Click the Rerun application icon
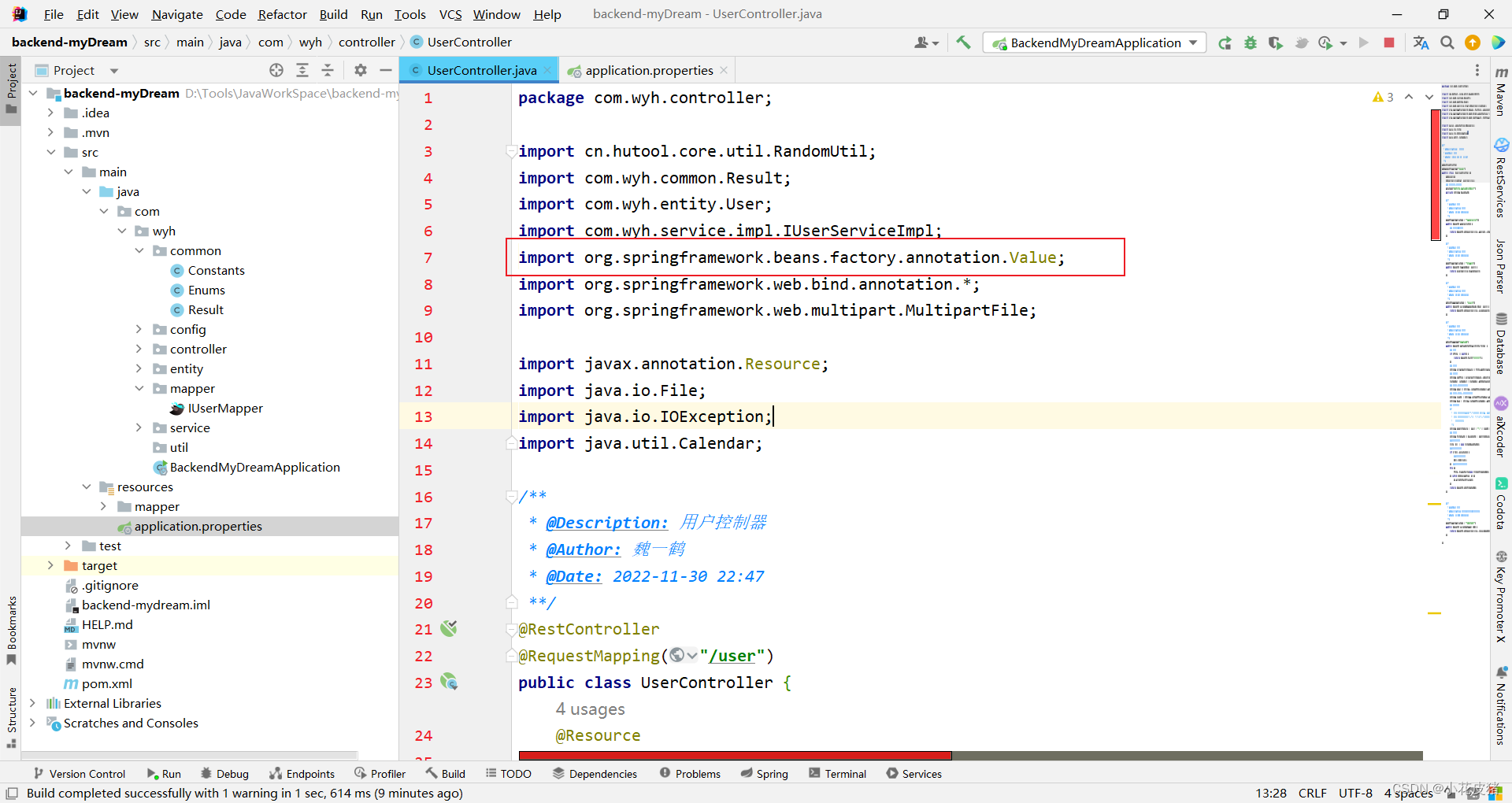Image resolution: width=1512 pixels, height=803 pixels. (x=1225, y=43)
